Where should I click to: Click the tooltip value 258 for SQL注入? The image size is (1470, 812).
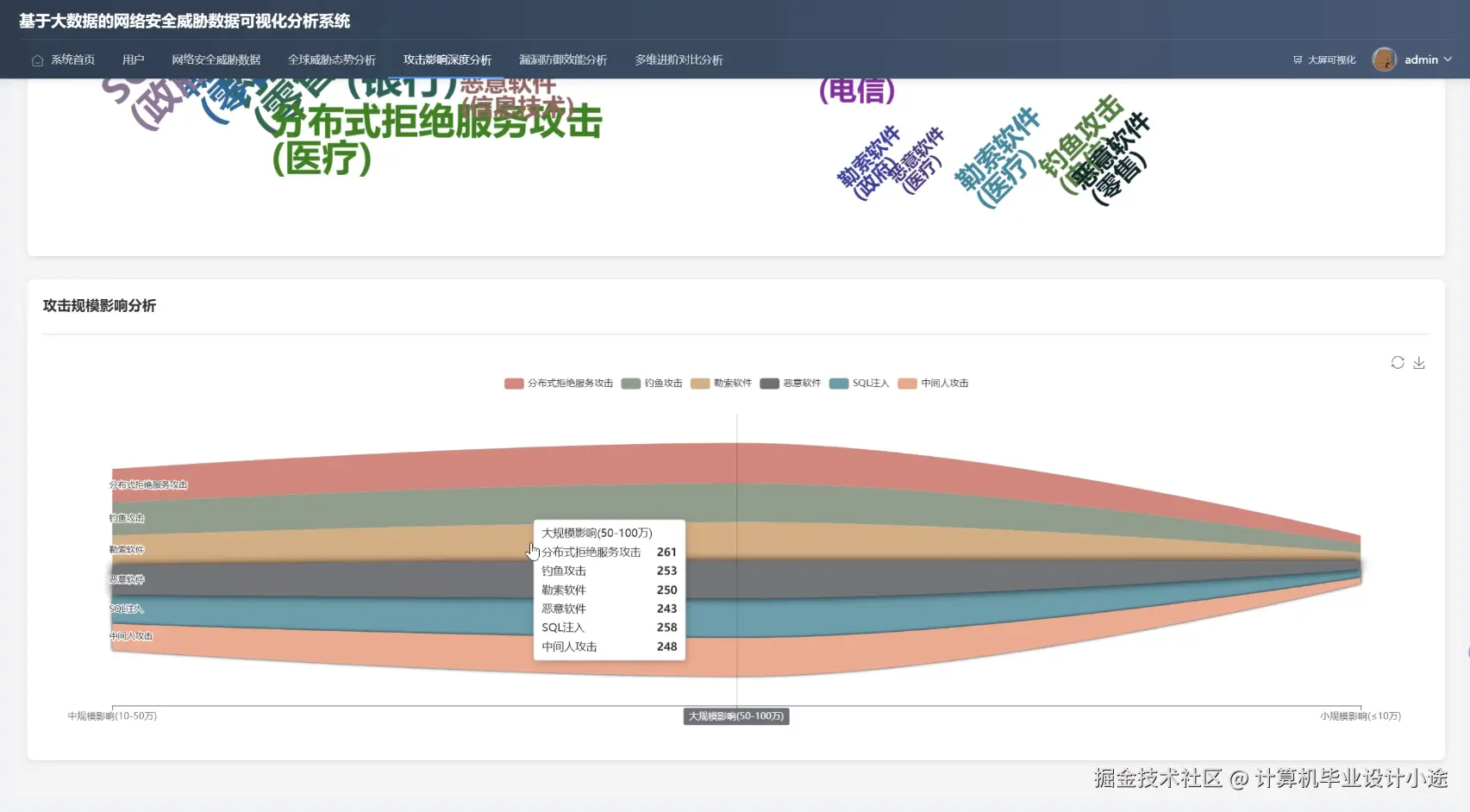(666, 628)
